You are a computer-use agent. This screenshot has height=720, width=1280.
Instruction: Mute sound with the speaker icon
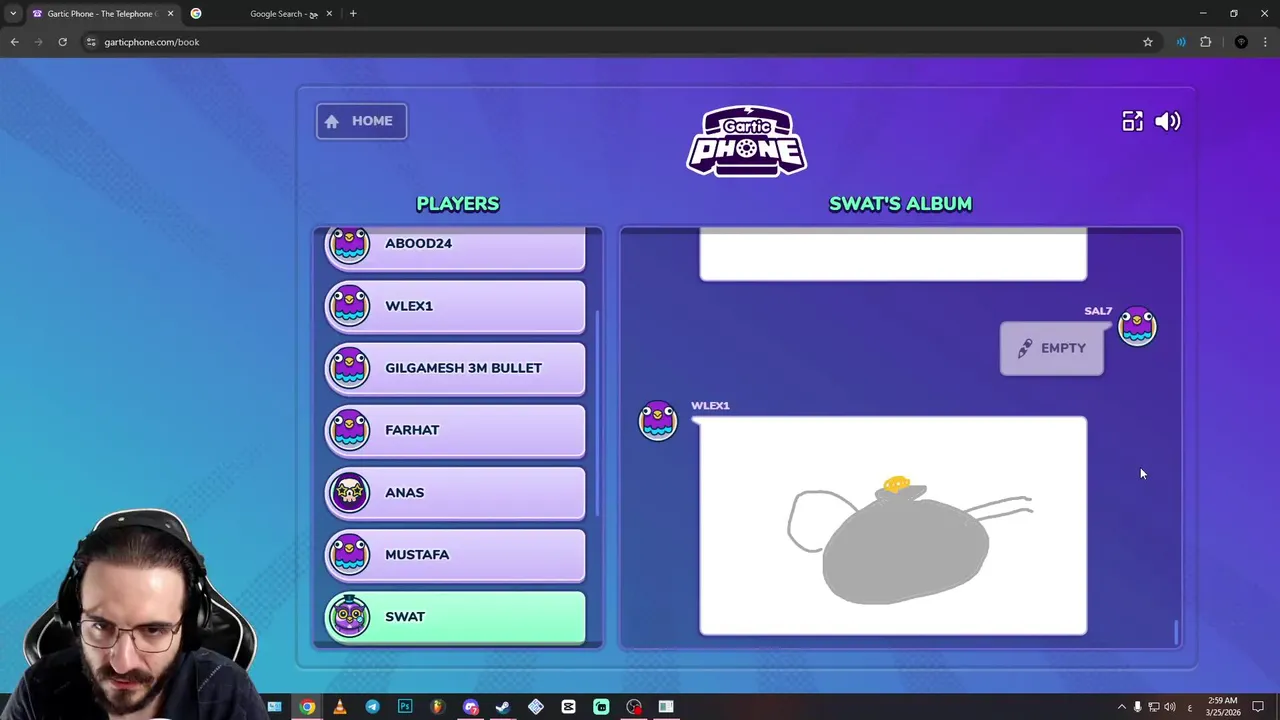coord(1167,121)
